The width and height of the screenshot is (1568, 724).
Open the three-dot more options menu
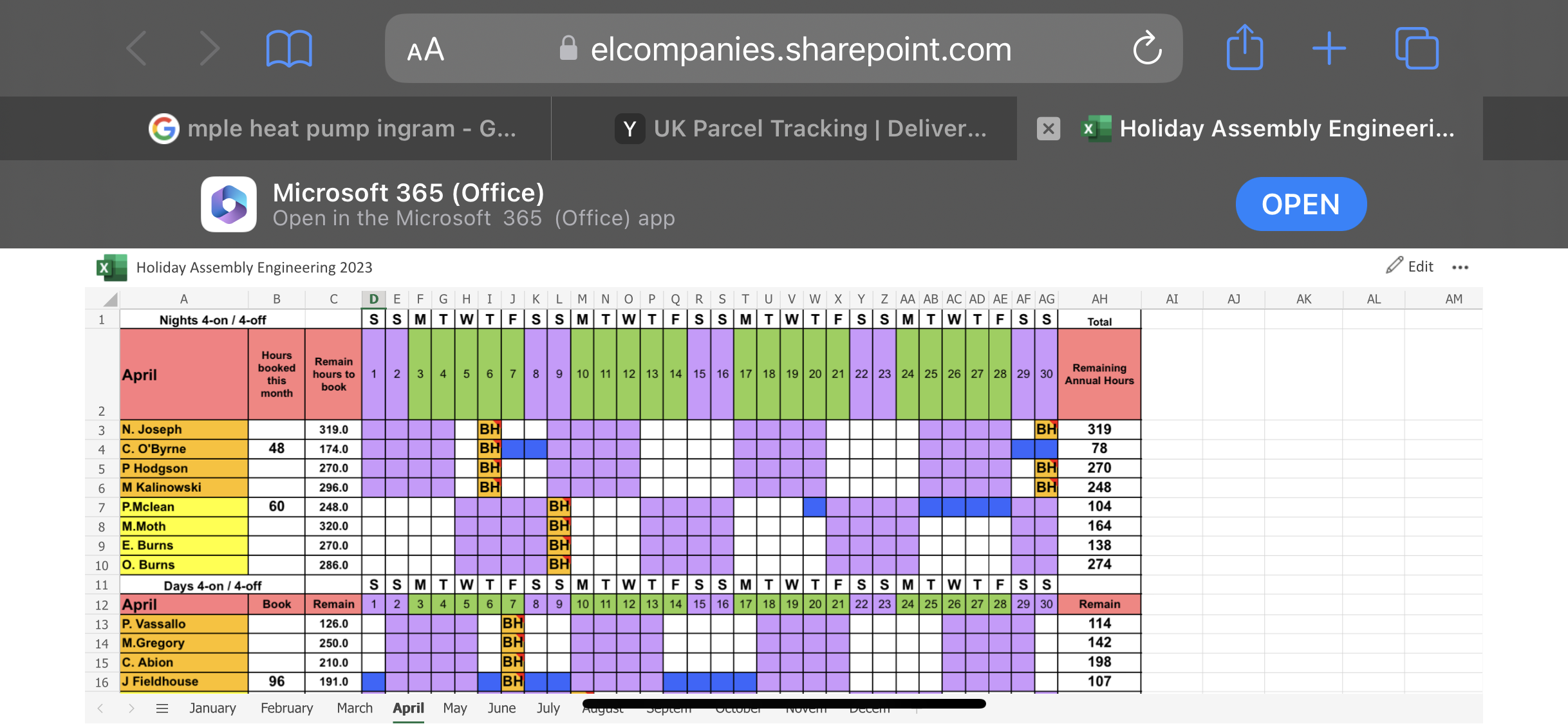pyautogui.click(x=1460, y=267)
